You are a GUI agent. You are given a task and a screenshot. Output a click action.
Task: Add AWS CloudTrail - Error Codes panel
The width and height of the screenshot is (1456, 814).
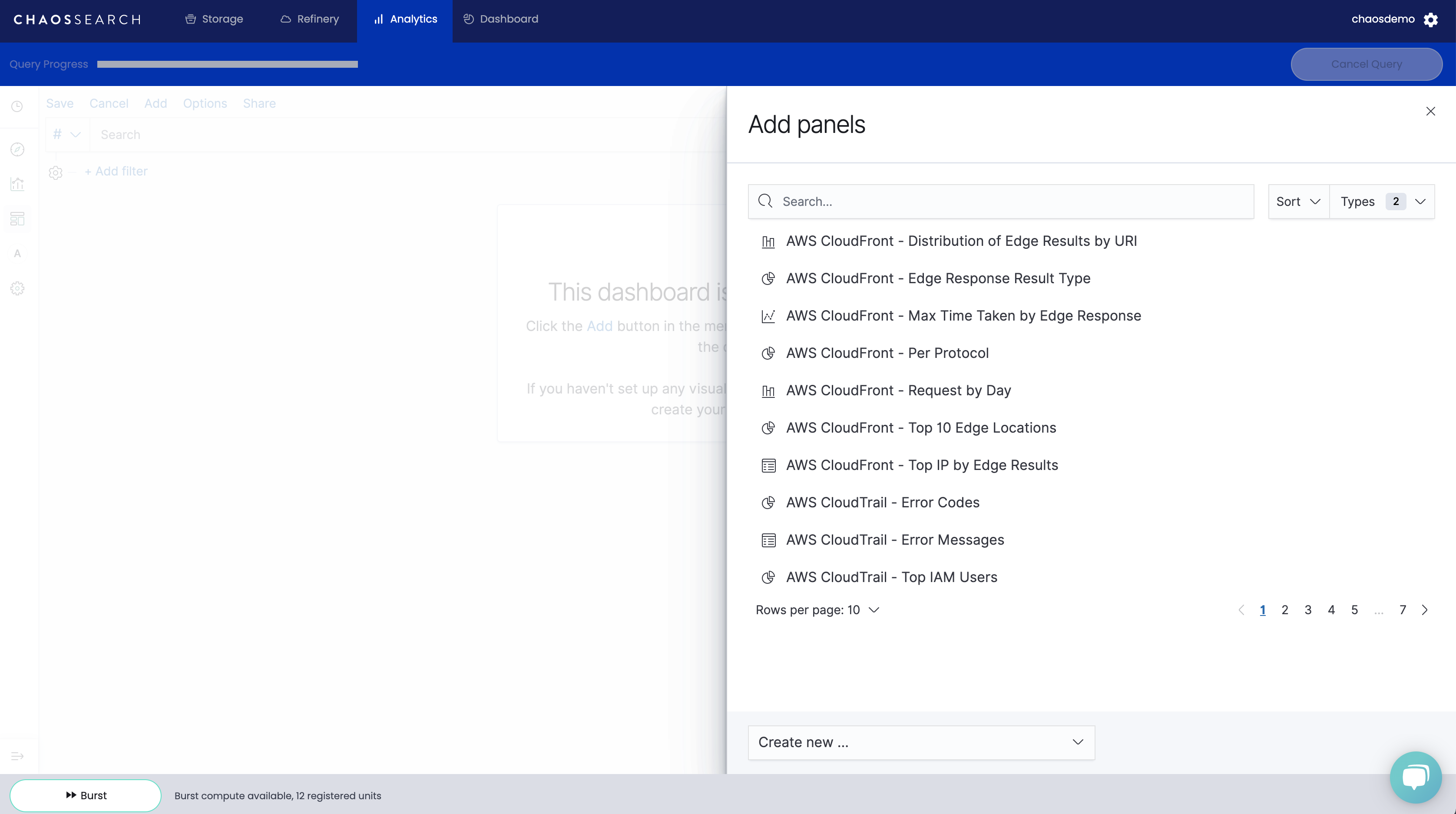click(x=883, y=503)
